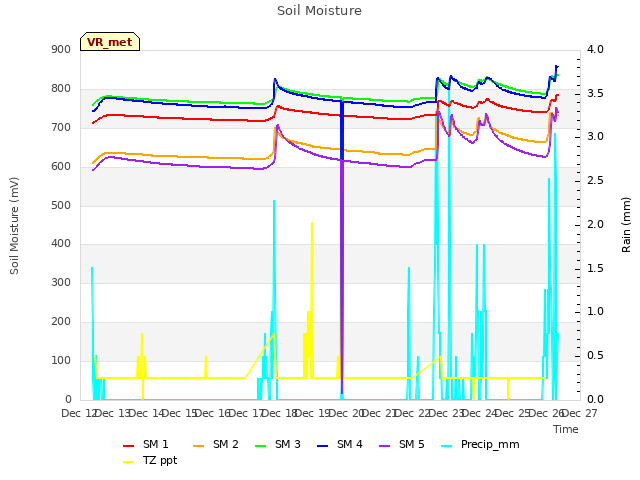Toggle SM 1 series in legend
This screenshot has height=480, width=640.
(x=145, y=444)
